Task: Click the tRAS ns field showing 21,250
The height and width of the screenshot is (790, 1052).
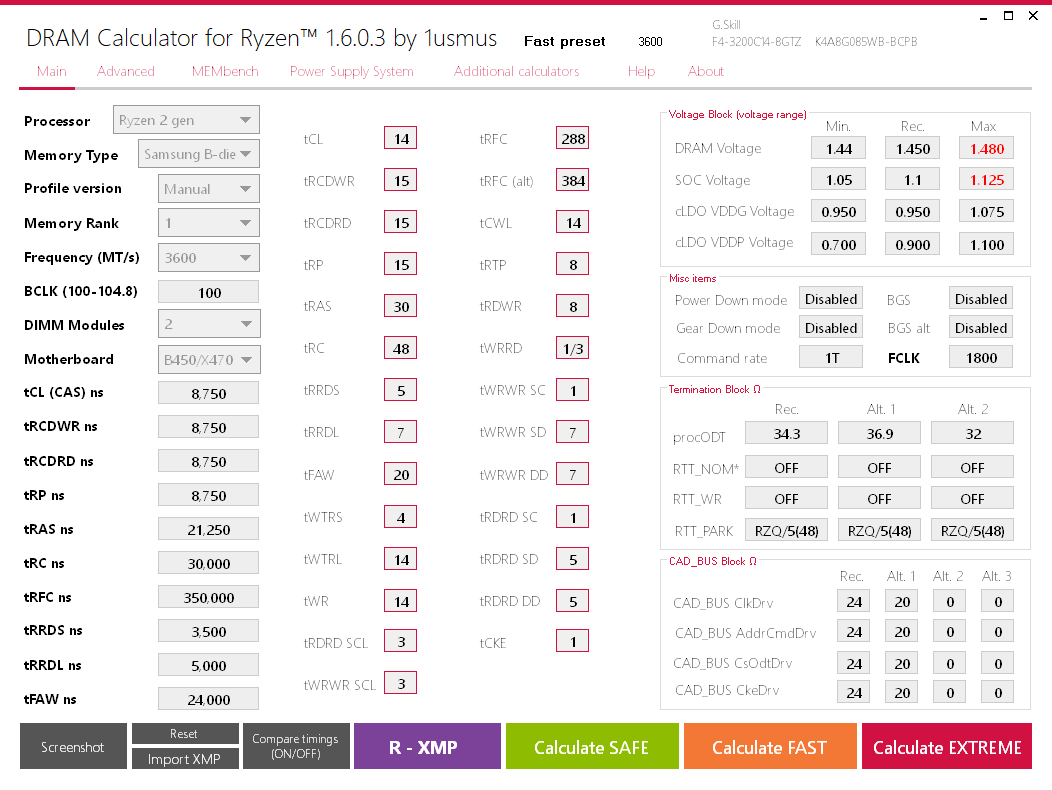Action: [x=209, y=530]
